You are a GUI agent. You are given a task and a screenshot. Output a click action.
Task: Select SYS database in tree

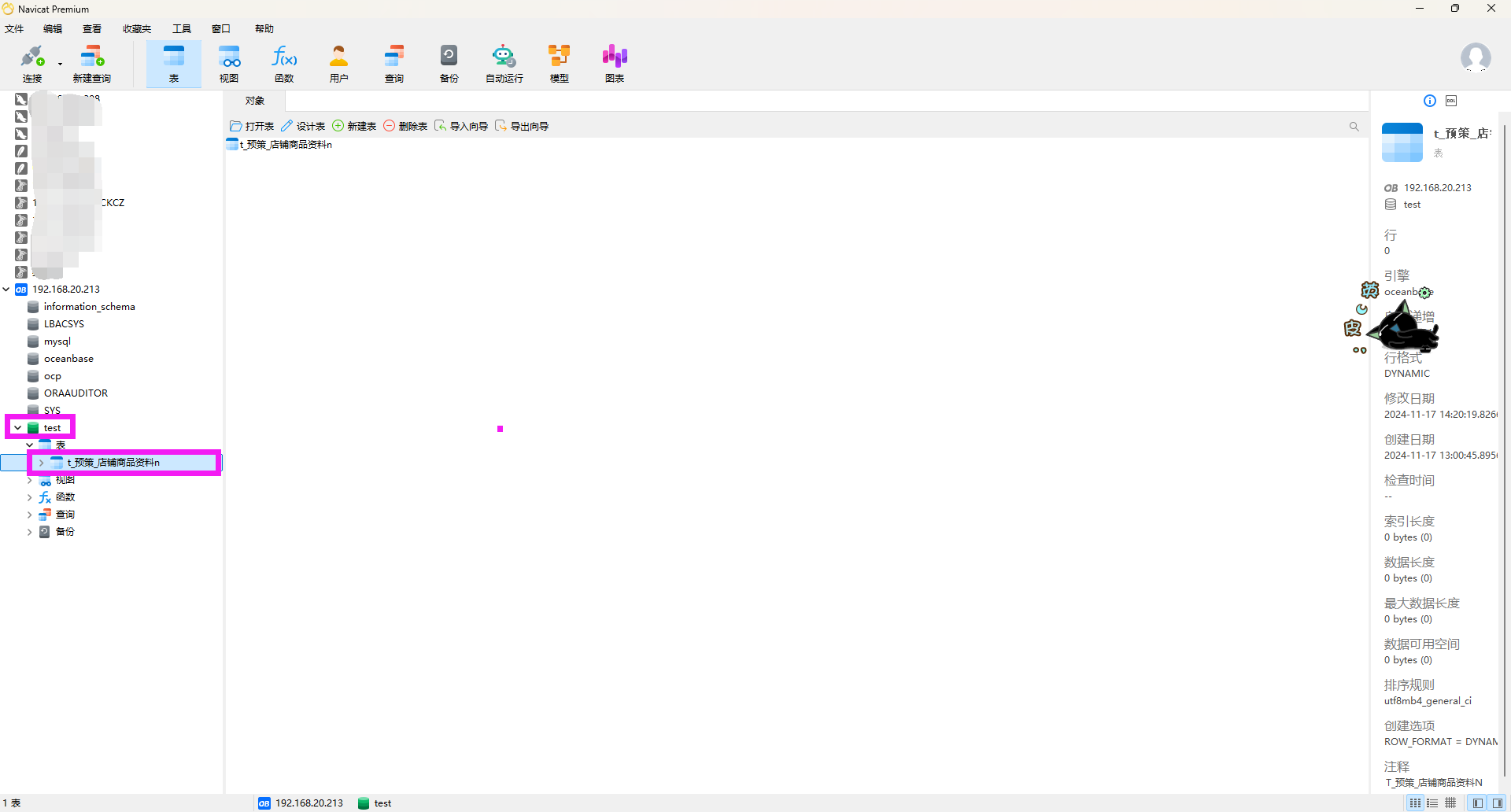click(52, 411)
